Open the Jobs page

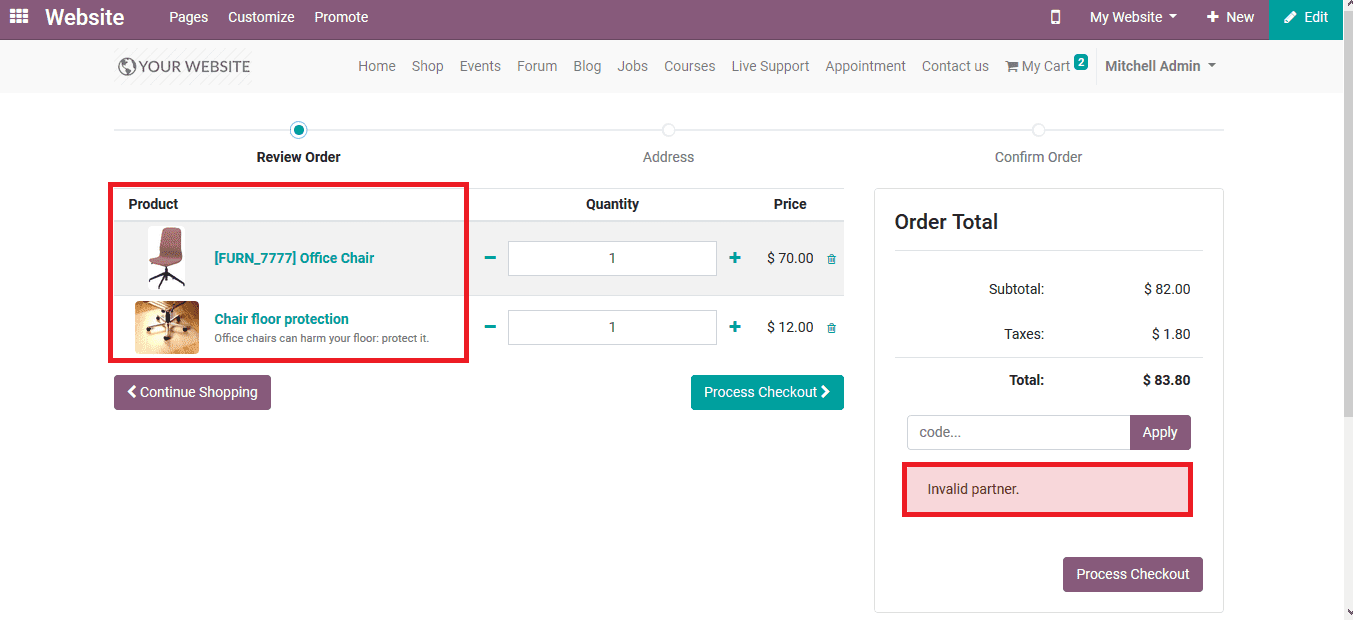633,66
